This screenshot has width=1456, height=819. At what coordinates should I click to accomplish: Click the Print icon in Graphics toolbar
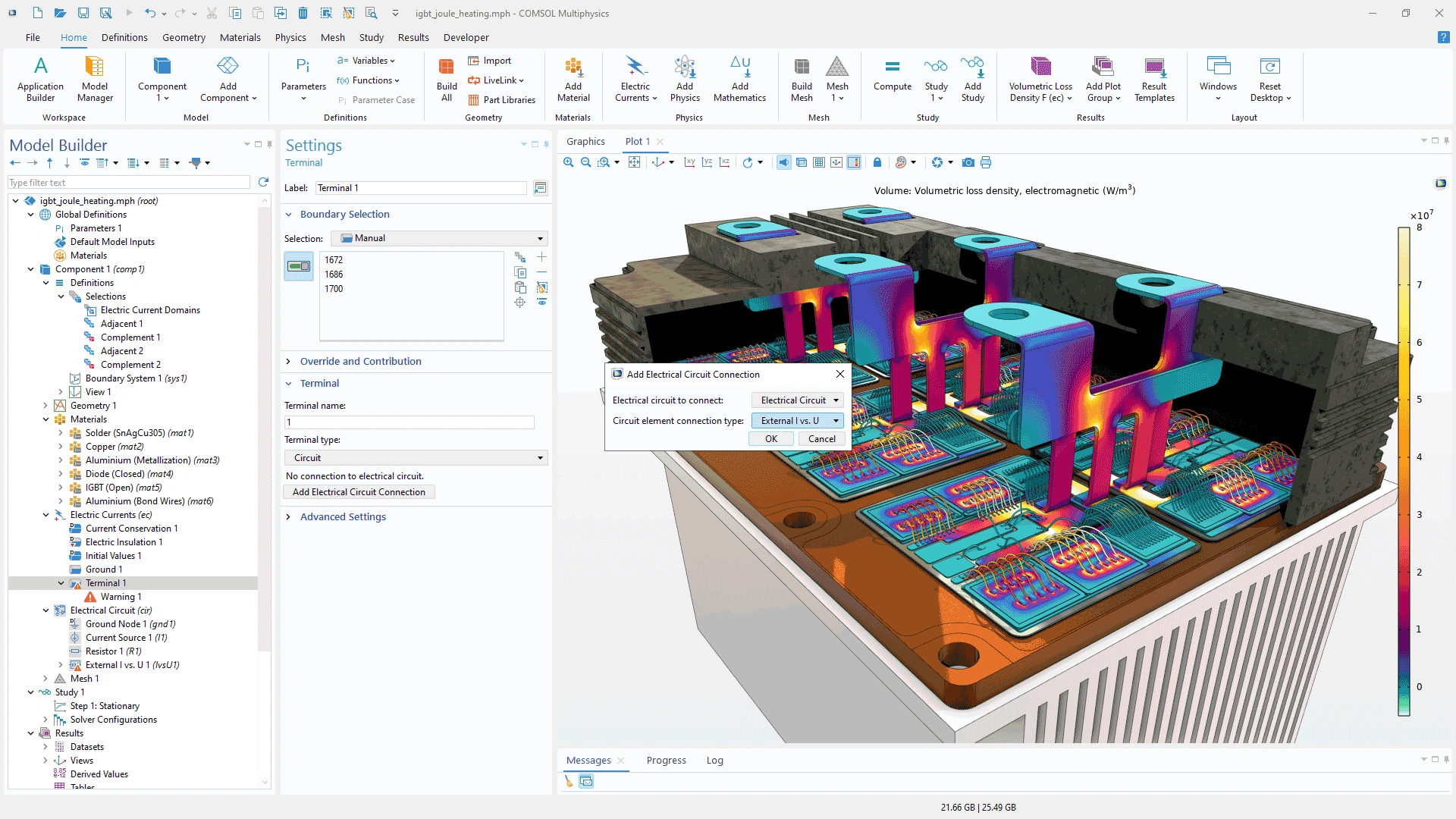tap(986, 162)
